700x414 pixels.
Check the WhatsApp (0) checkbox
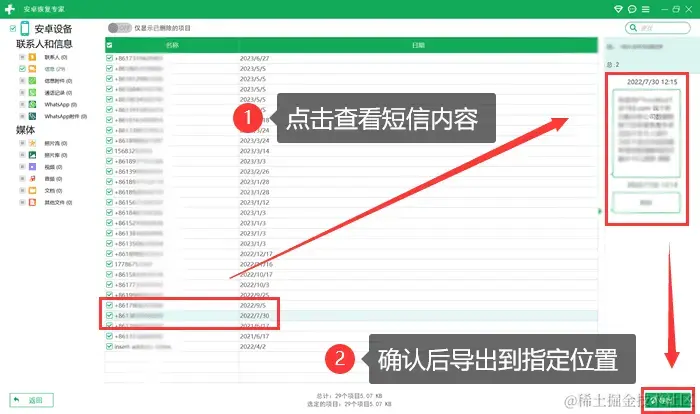[22, 105]
